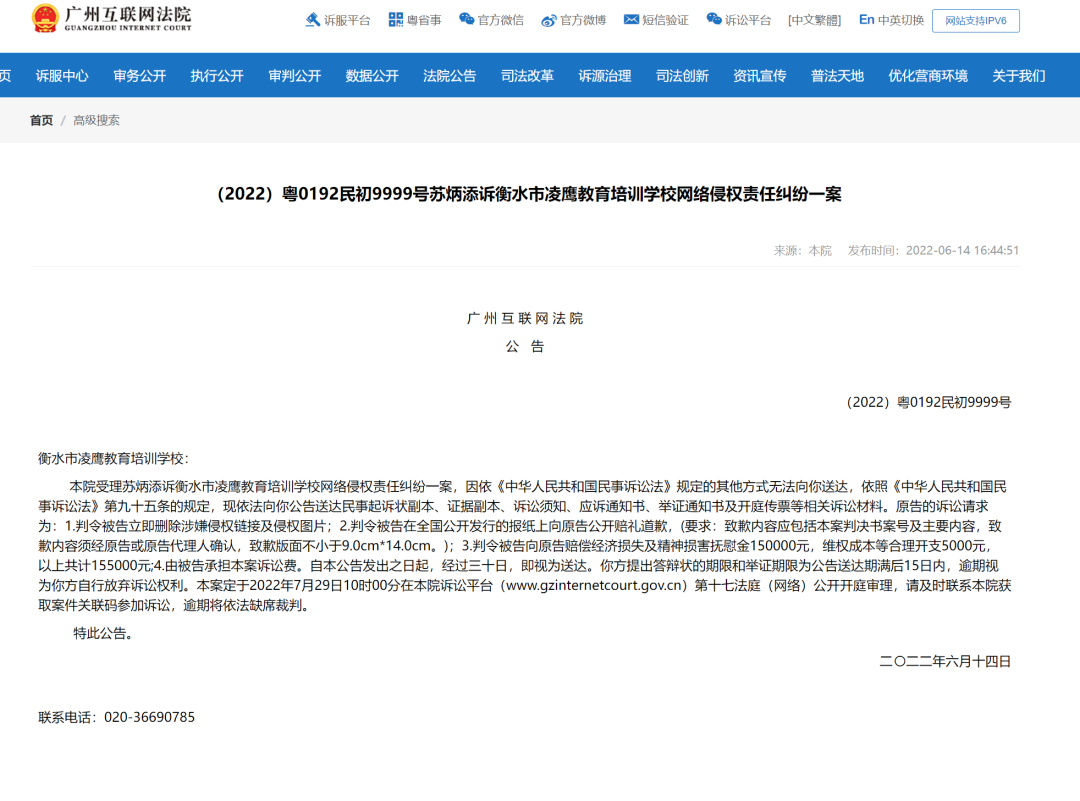Click the 特此公告。 line
The width and height of the screenshot is (1080, 801).
point(103,634)
